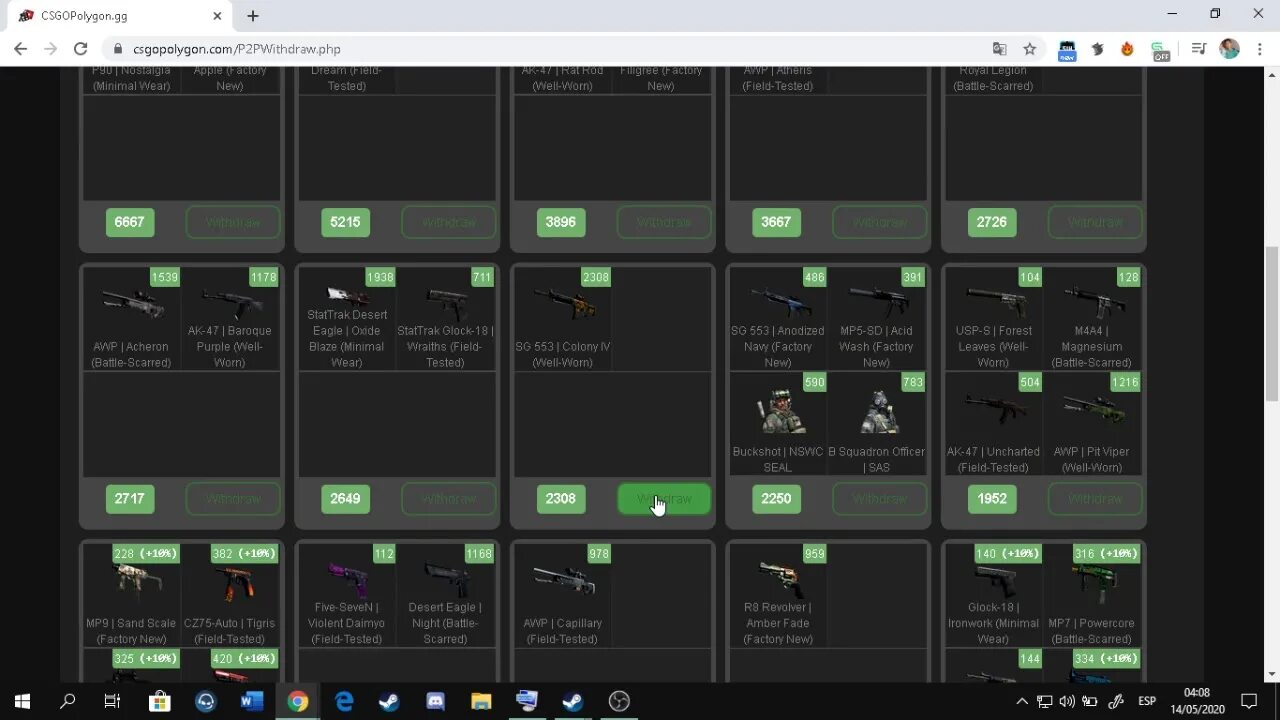1280x720 pixels.
Task: Select the MP5-SD Acid Wash item
Action: pos(876,319)
